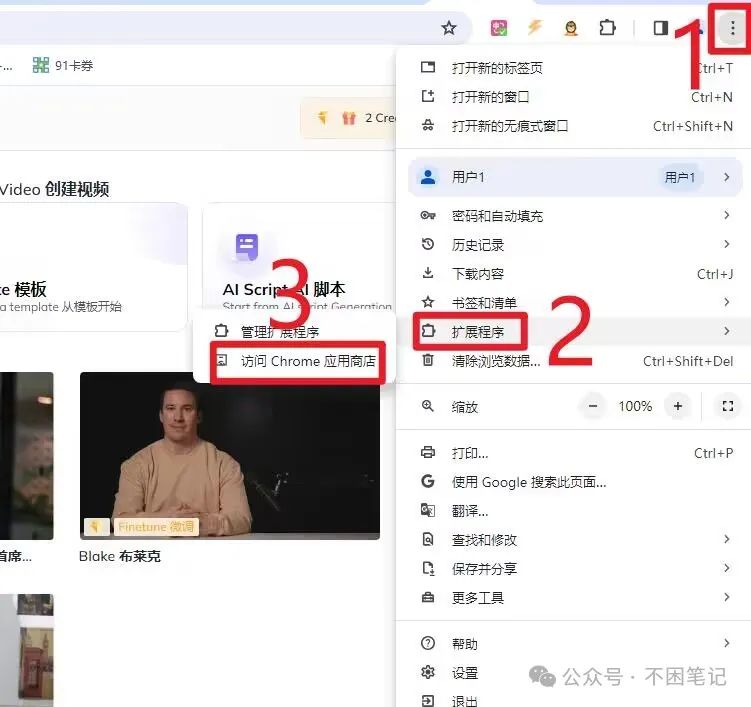The height and width of the screenshot is (707, 751).
Task: Increase zoom with the plus button
Action: 678,406
